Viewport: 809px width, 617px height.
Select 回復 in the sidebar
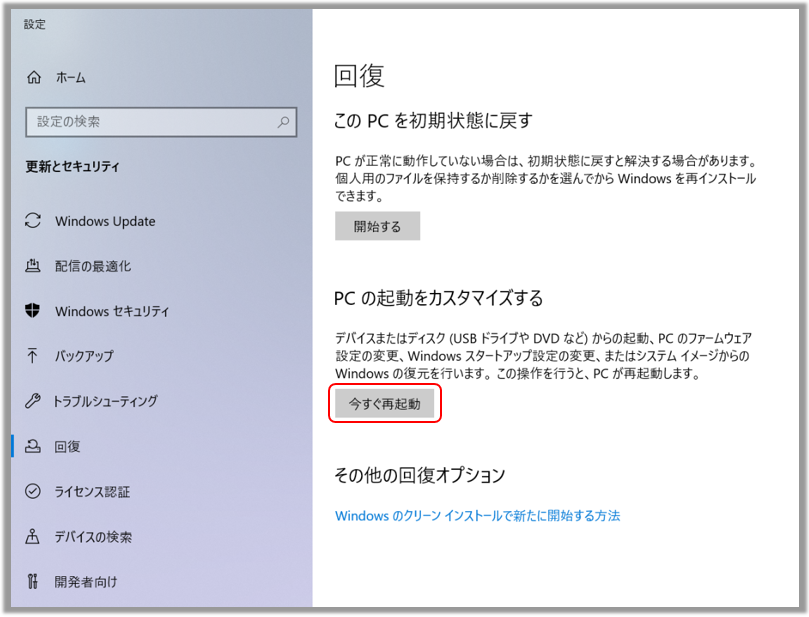[68, 446]
